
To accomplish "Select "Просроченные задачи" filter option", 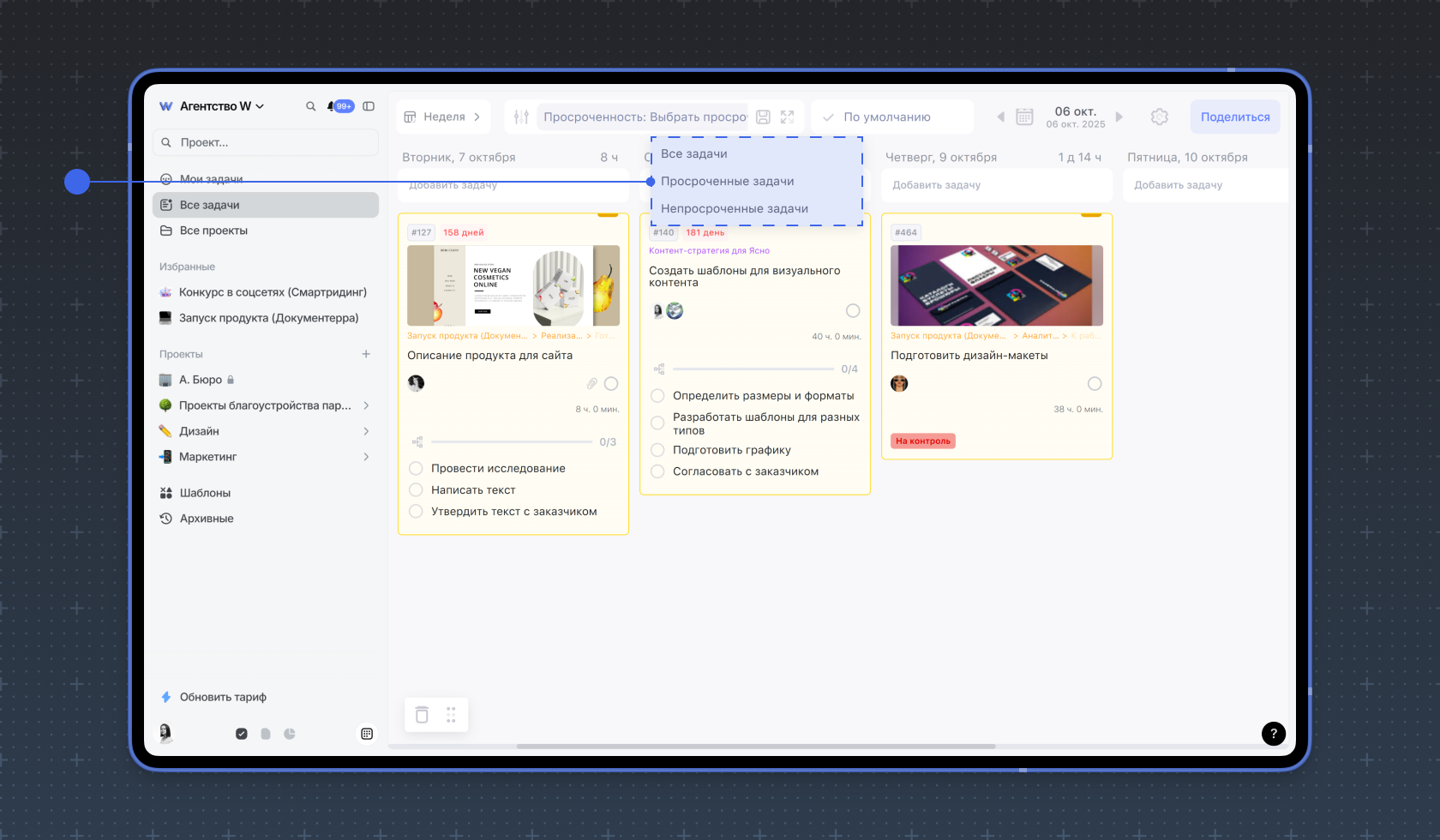I will (x=727, y=181).
